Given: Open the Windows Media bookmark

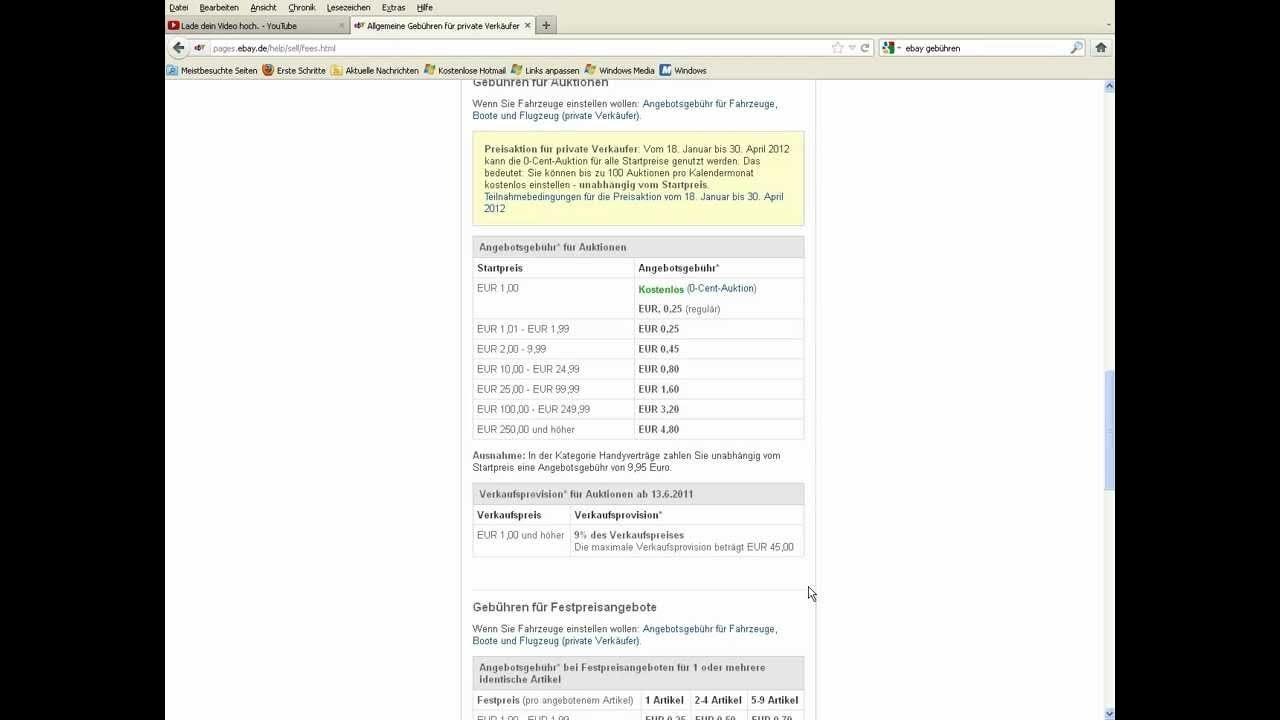Looking at the screenshot, I should [620, 71].
